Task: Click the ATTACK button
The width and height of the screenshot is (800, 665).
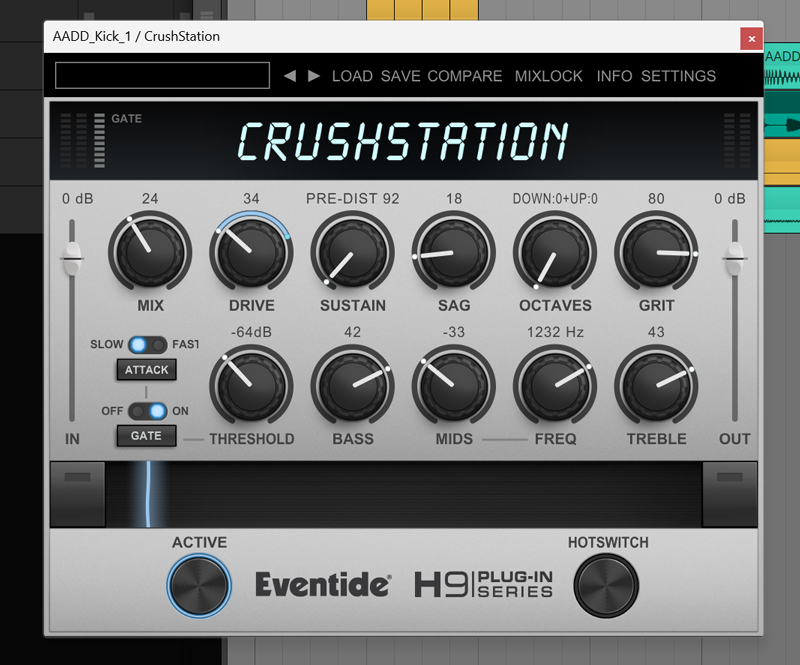Action: (x=146, y=370)
